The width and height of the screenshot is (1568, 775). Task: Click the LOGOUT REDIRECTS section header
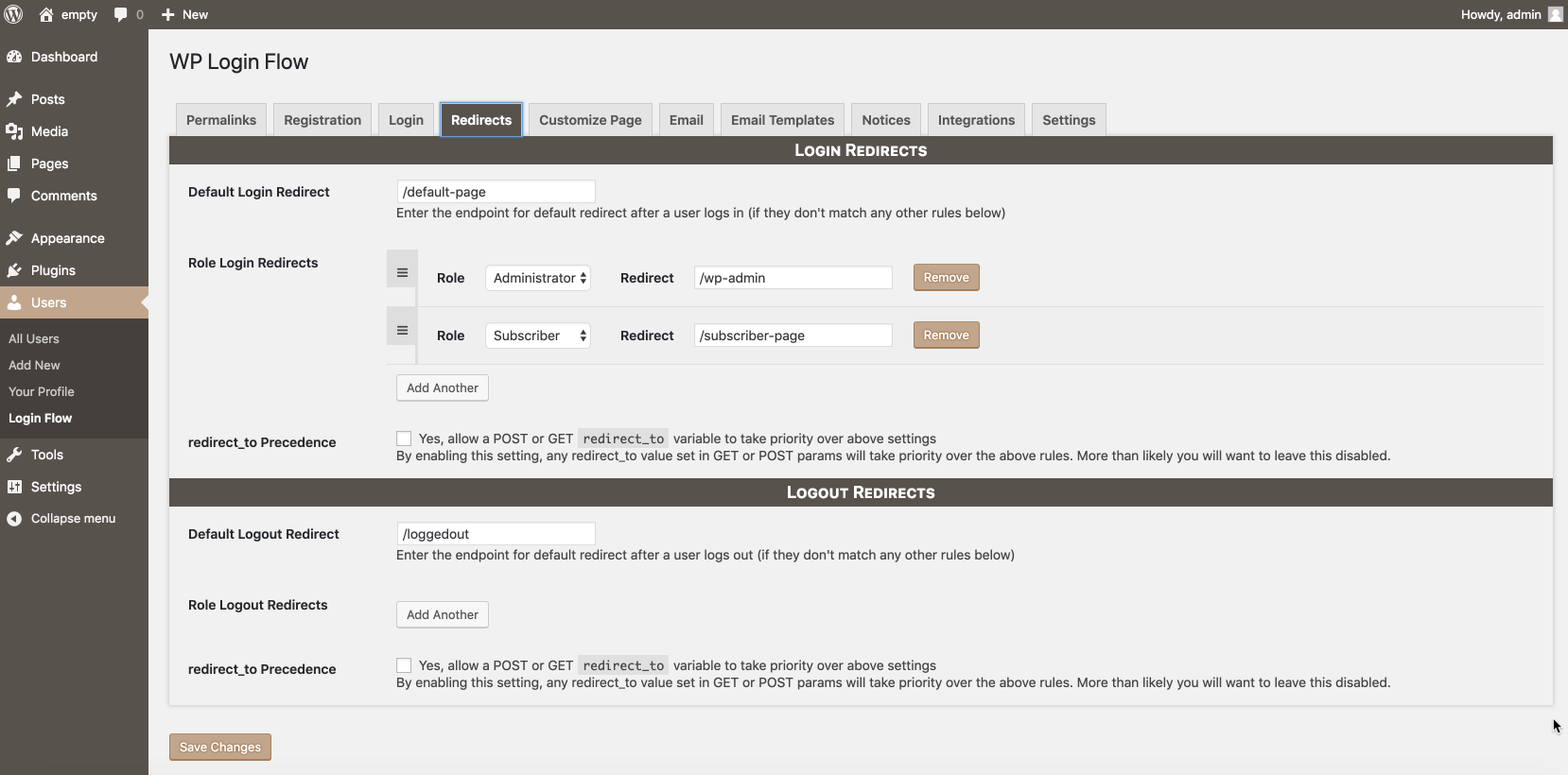[x=861, y=492]
